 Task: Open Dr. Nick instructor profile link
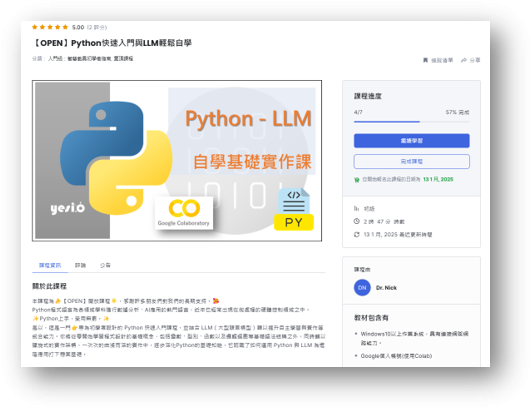pyautogui.click(x=386, y=287)
